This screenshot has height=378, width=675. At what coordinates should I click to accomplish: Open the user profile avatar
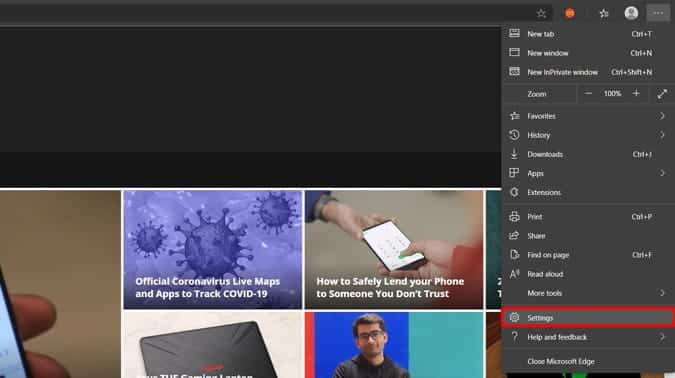click(x=631, y=13)
